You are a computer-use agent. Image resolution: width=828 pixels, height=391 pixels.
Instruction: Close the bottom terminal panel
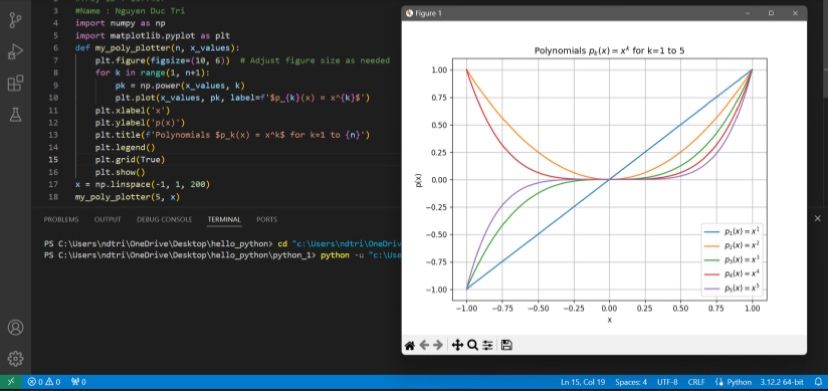(x=817, y=218)
